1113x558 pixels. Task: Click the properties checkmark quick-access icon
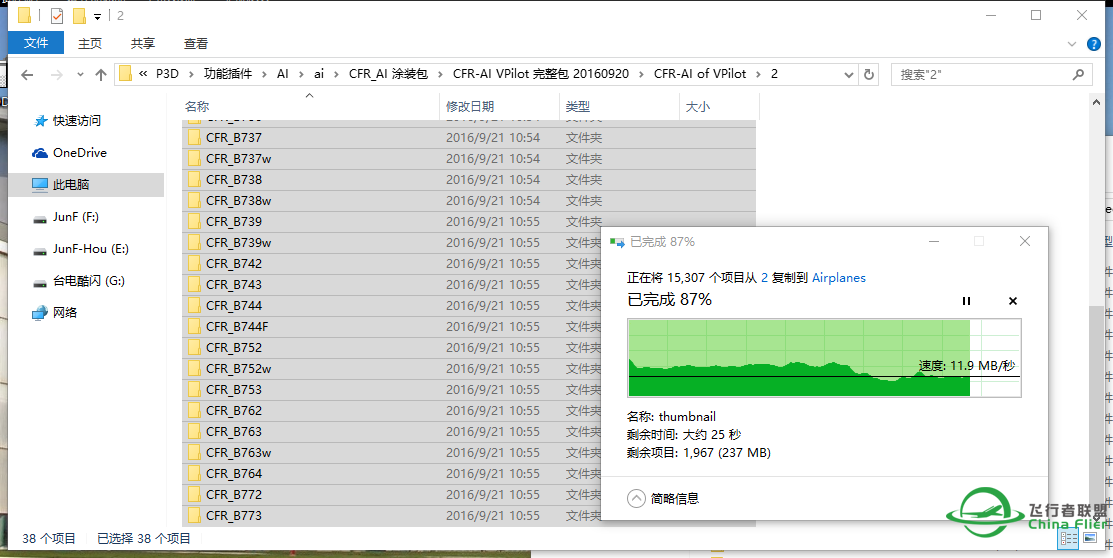[x=57, y=15]
